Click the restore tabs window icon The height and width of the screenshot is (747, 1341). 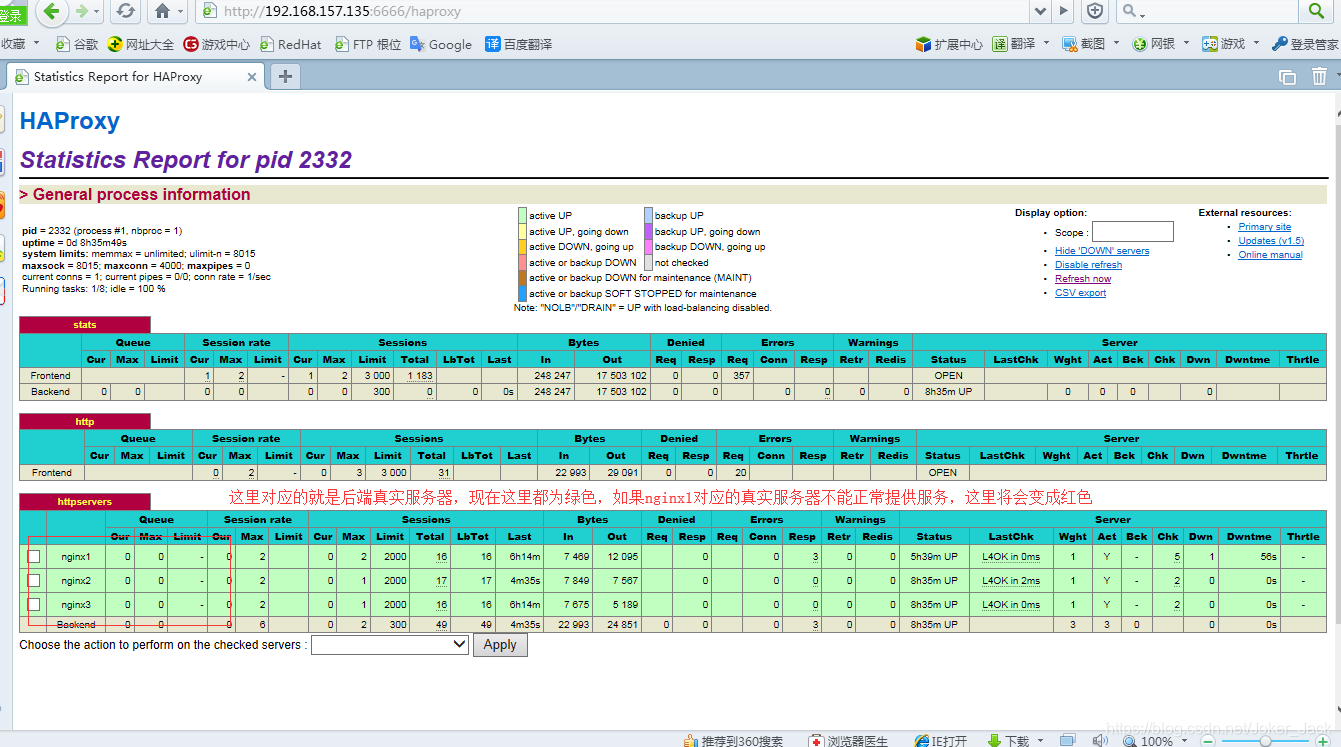click(1288, 77)
